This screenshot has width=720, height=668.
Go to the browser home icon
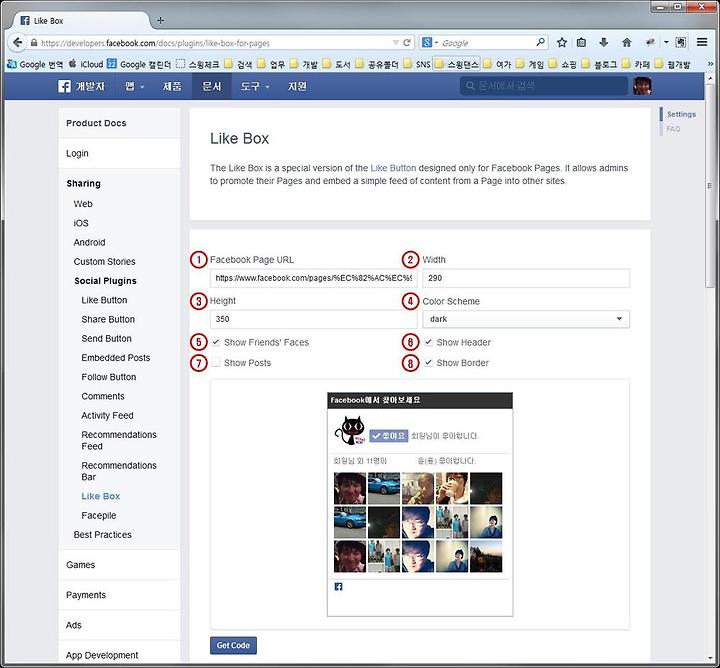(x=626, y=43)
